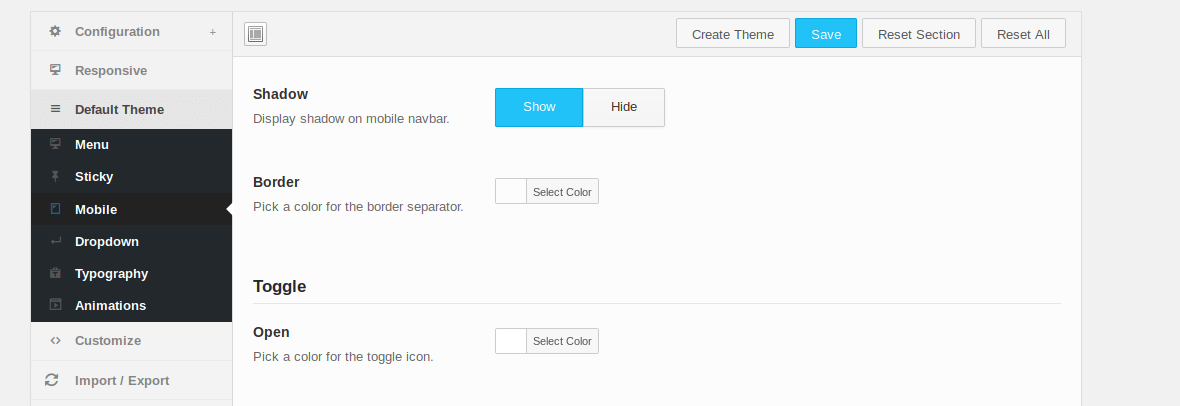This screenshot has height=406, width=1180.
Task: Open the Border Select Color picker
Action: coord(562,192)
